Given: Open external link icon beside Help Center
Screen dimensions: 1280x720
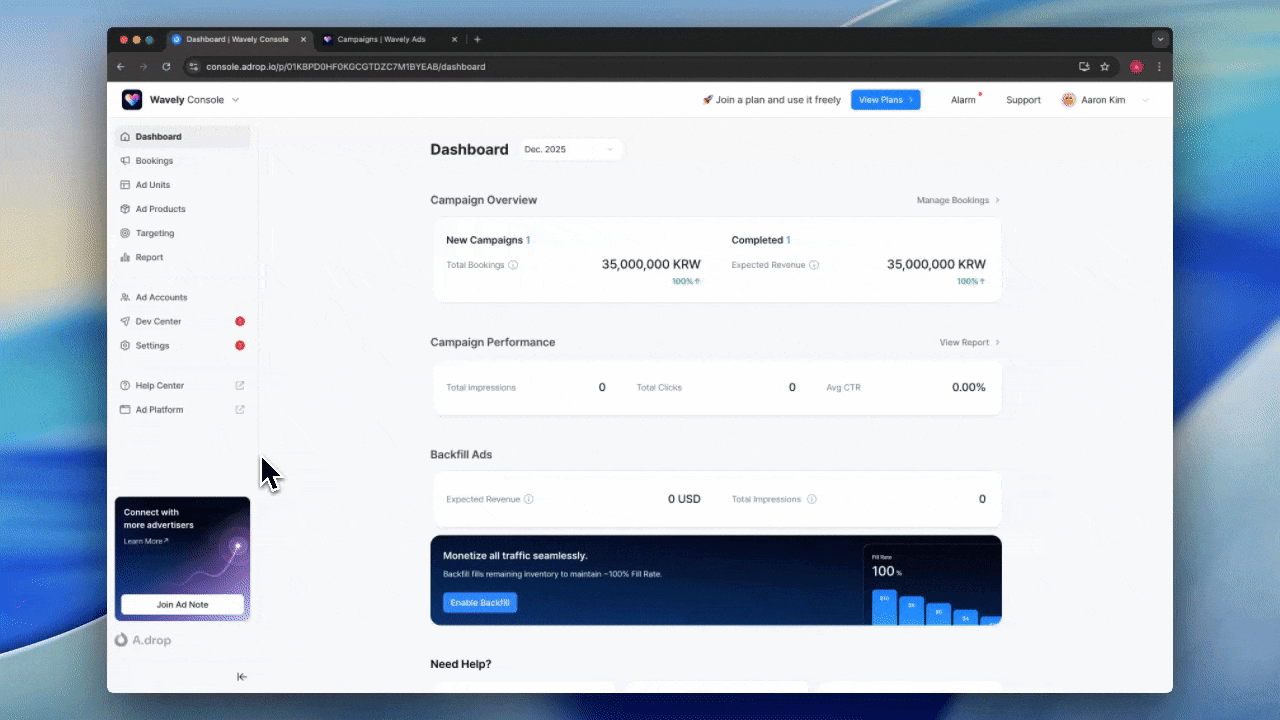Looking at the screenshot, I should pos(239,386).
